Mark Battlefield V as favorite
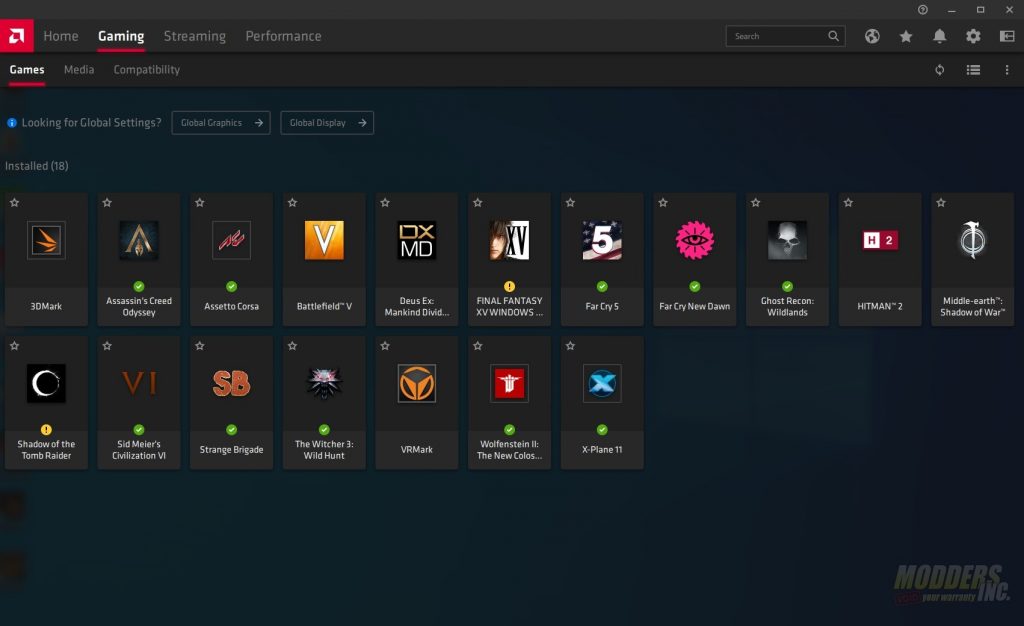The width and height of the screenshot is (1024, 626). pyautogui.click(x=293, y=203)
